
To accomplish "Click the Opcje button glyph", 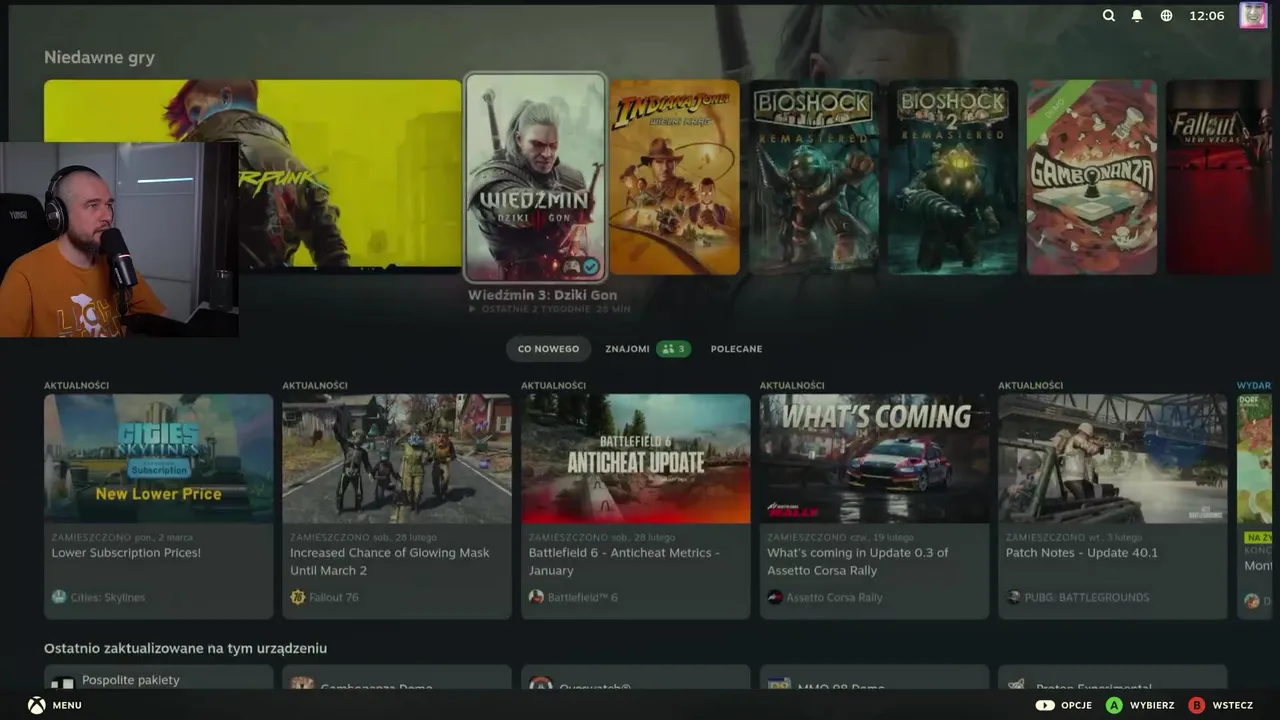I will click(1045, 705).
